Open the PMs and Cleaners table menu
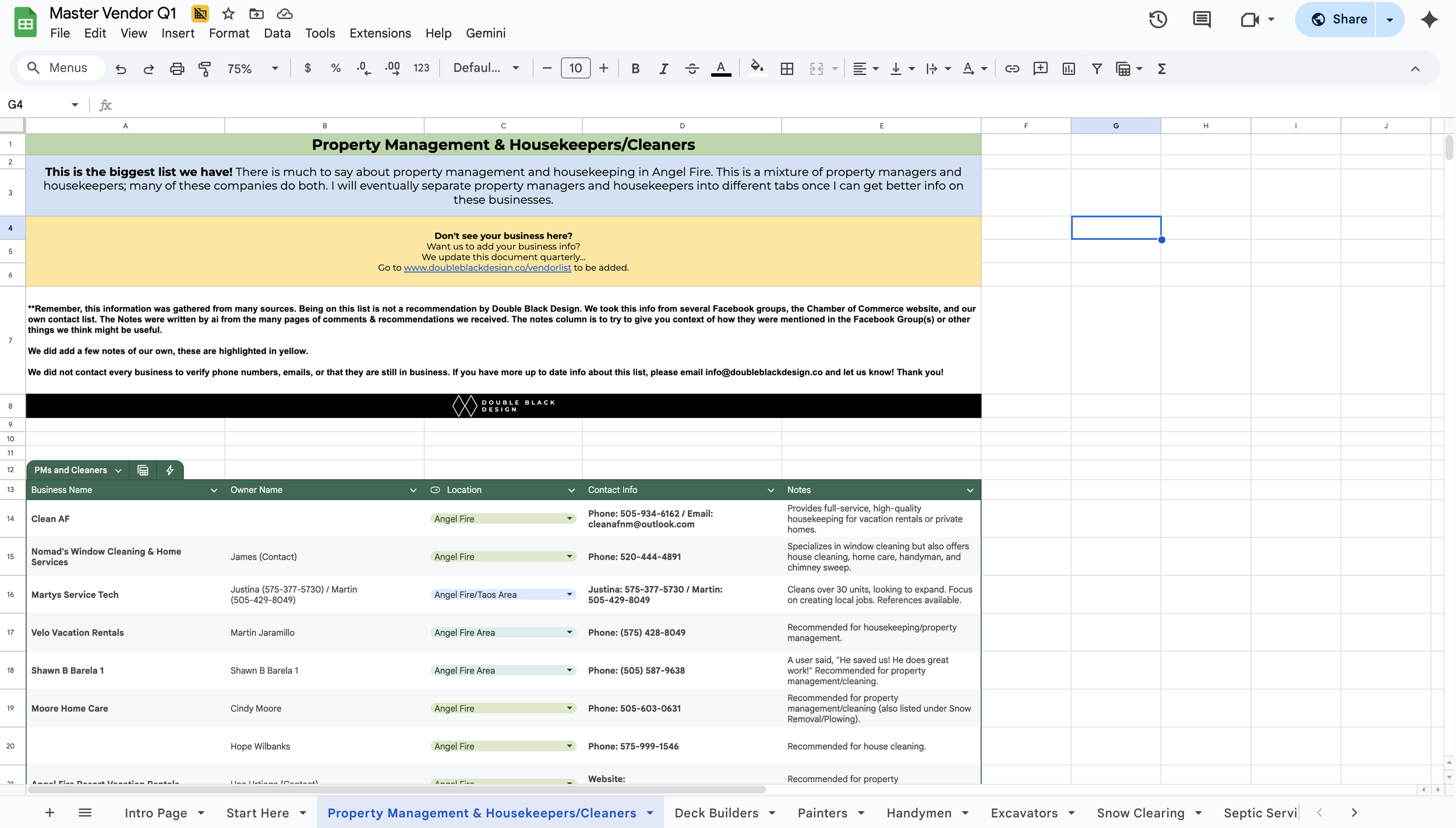Viewport: 1456px width, 828px height. tap(118, 470)
